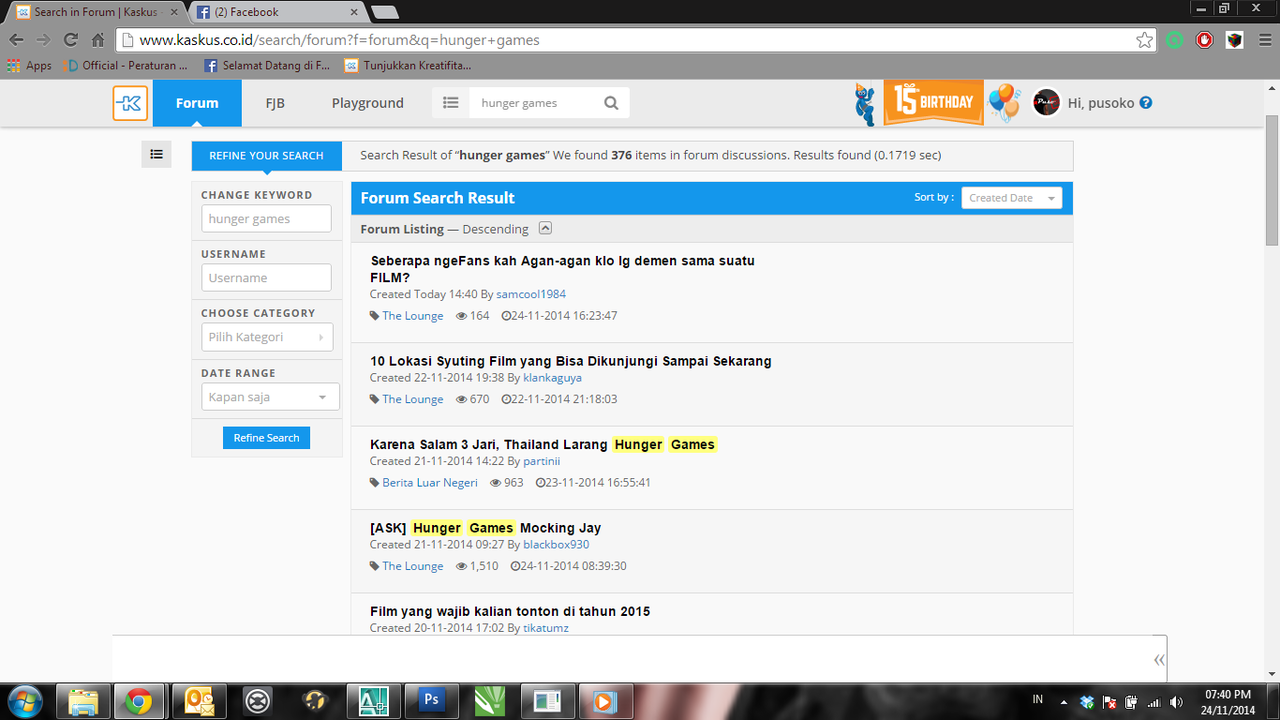Click the colorful cube extension icon
This screenshot has width=1280, height=720.
[x=1235, y=40]
